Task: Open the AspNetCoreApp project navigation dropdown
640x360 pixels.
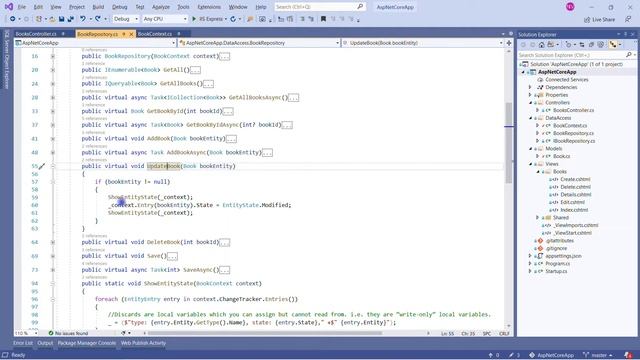Action: point(95,43)
